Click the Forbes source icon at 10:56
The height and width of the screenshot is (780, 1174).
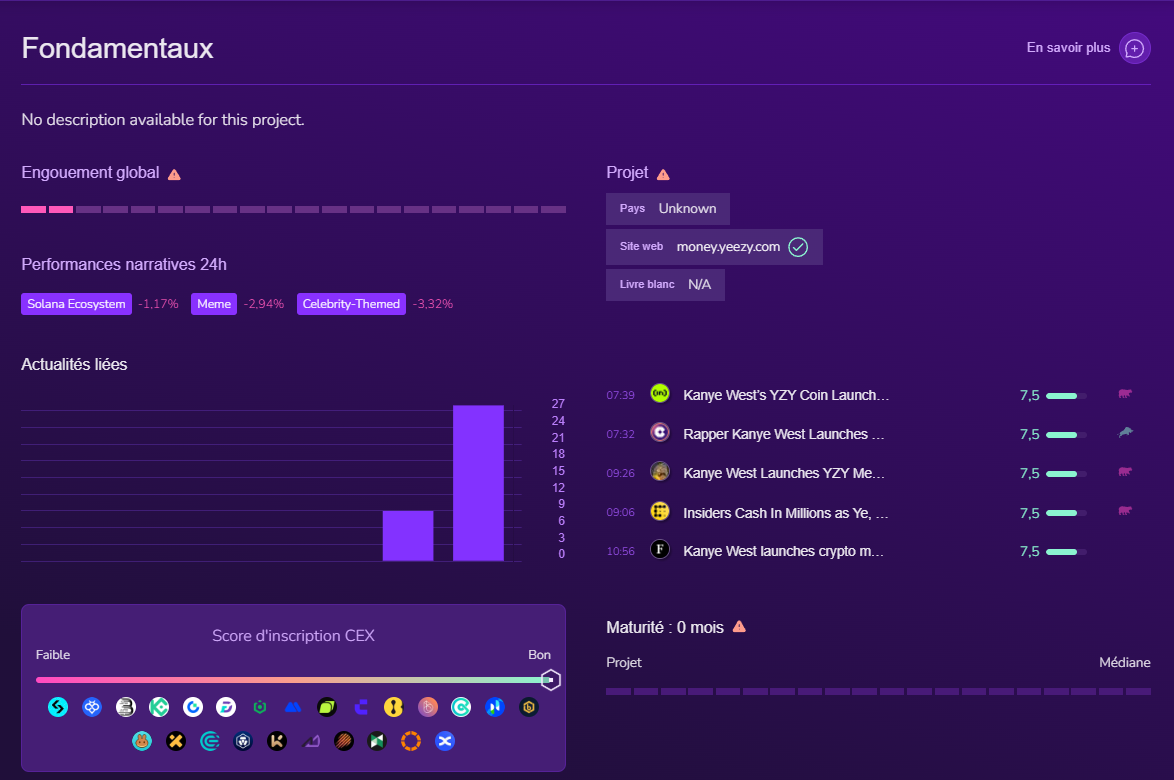659,550
